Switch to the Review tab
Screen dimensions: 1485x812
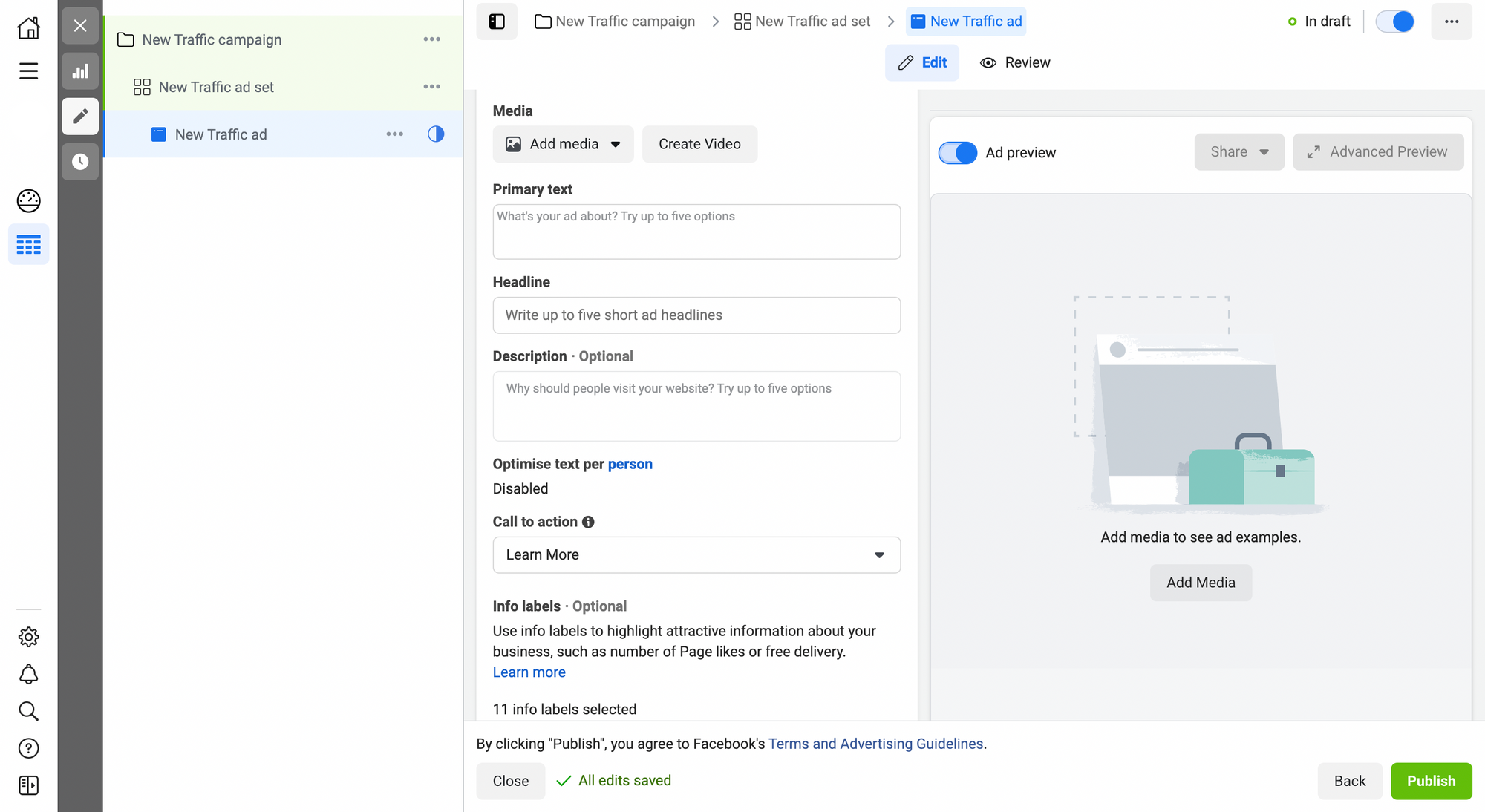[1015, 63]
